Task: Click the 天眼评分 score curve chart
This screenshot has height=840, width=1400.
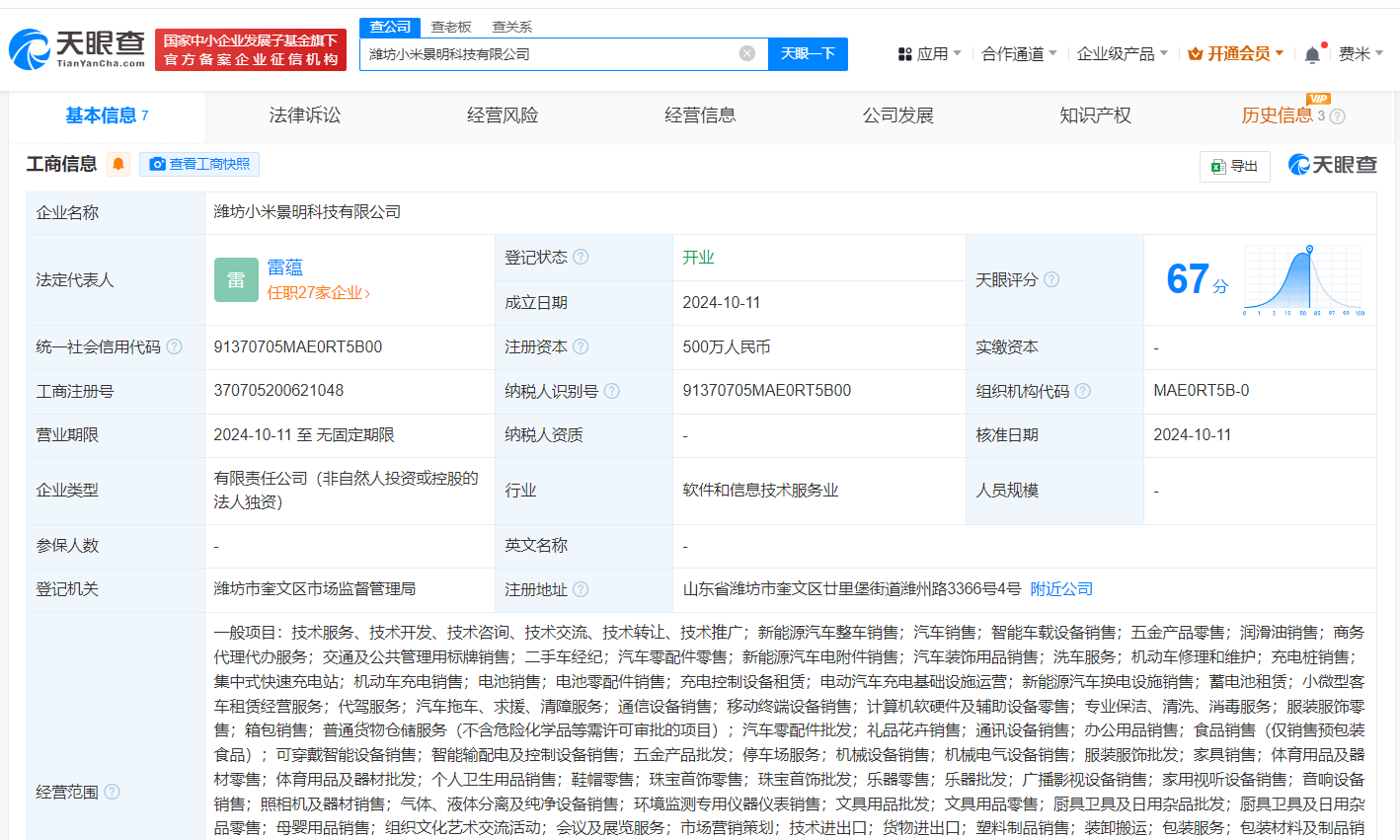Action: coord(1303,279)
